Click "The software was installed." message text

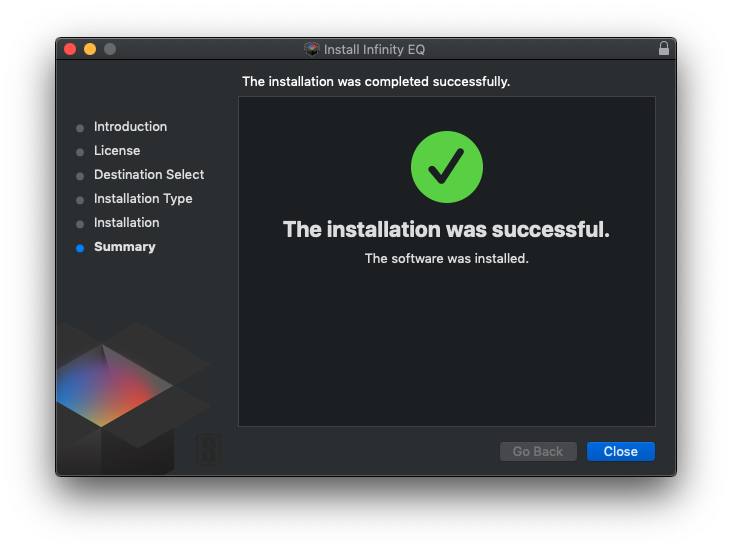pos(446,258)
